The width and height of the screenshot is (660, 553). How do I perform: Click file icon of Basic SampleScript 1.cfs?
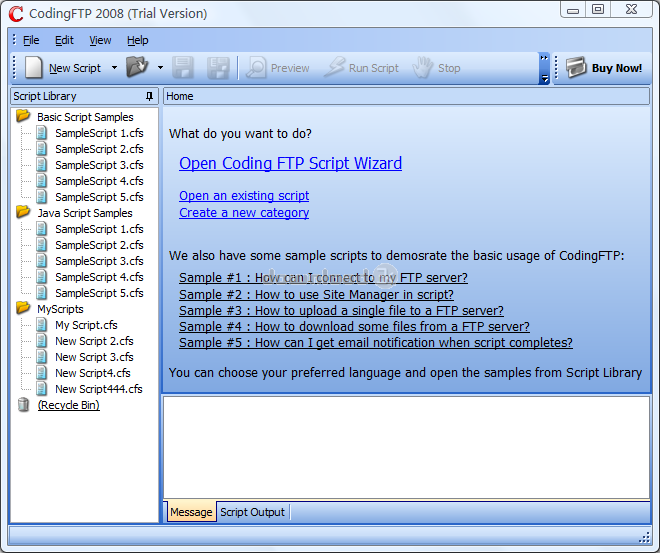point(41,133)
